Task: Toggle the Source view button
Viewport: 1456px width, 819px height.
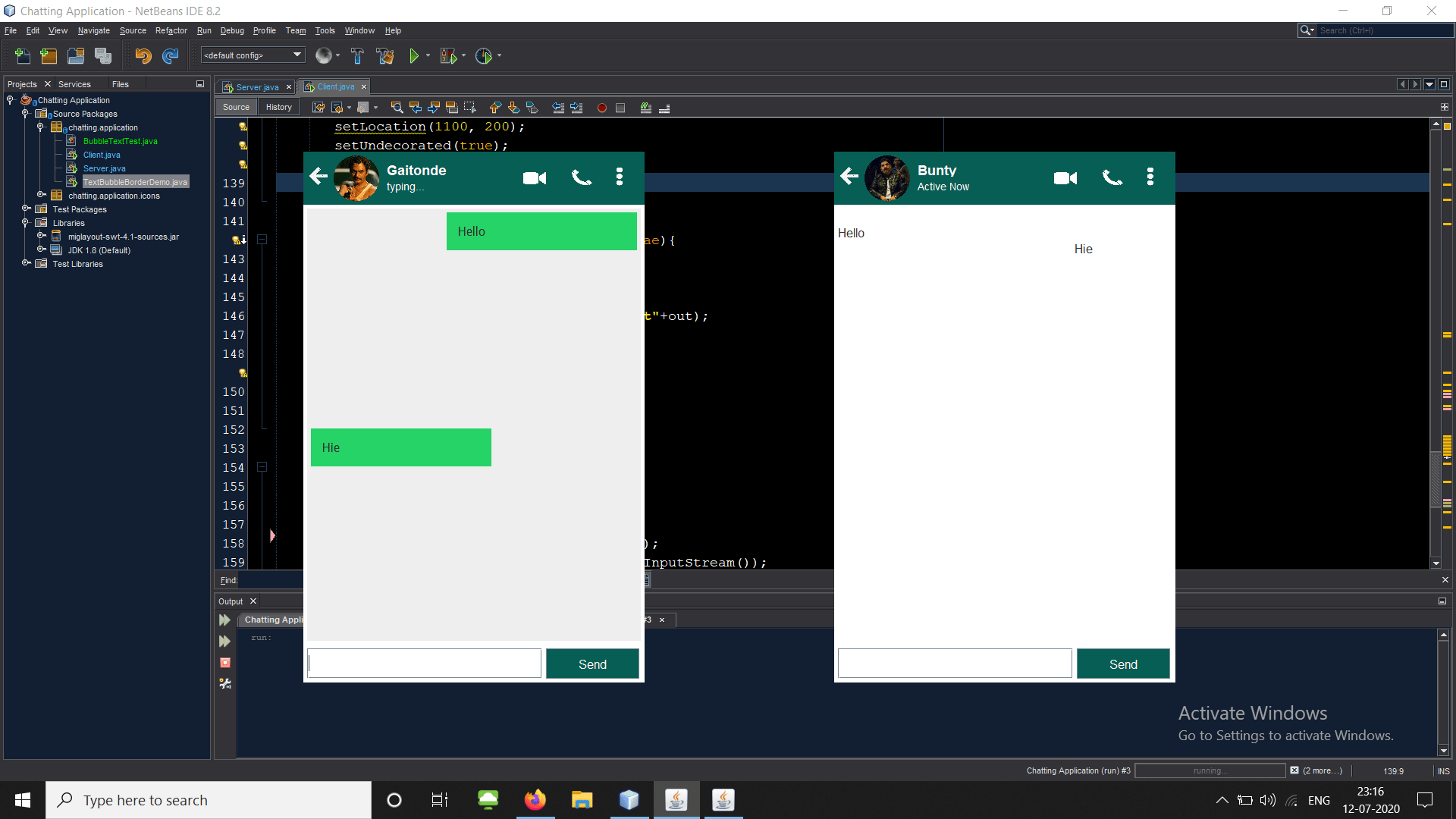Action: (x=236, y=107)
